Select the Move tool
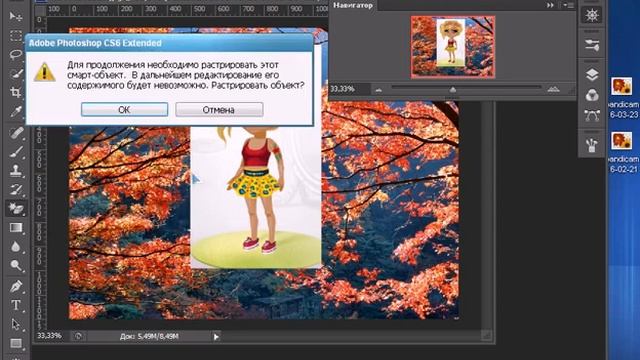The height and width of the screenshot is (360, 640). click(x=16, y=16)
